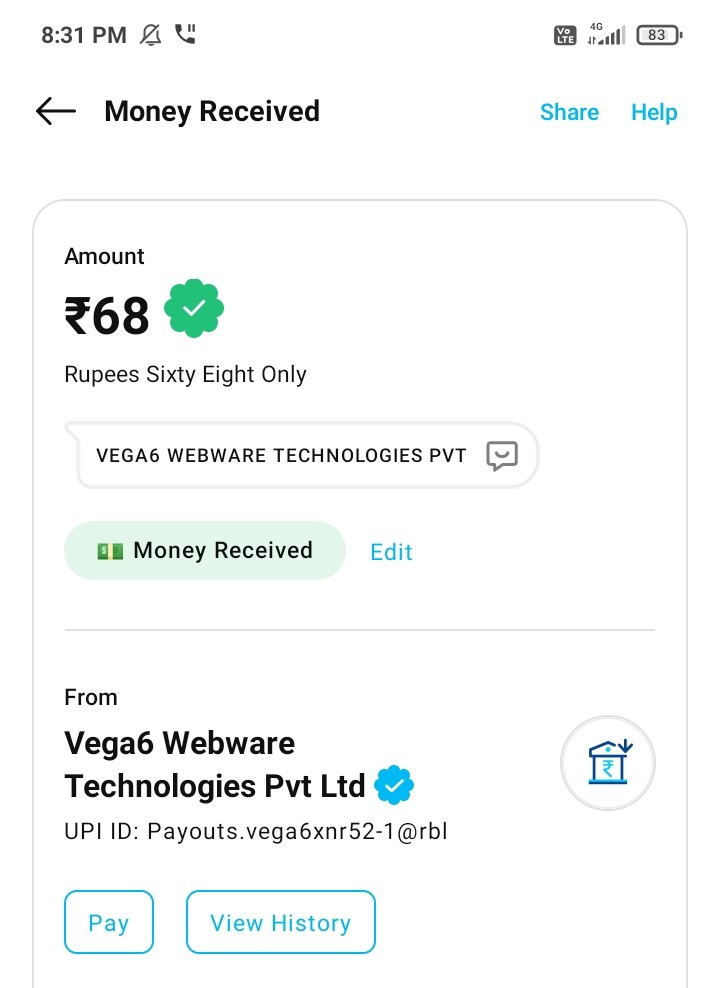The image size is (720, 988).
Task: Tap the VEGA6 WEBWARE TECHNOLOGIES PVT note bubble
Action: 282,456
